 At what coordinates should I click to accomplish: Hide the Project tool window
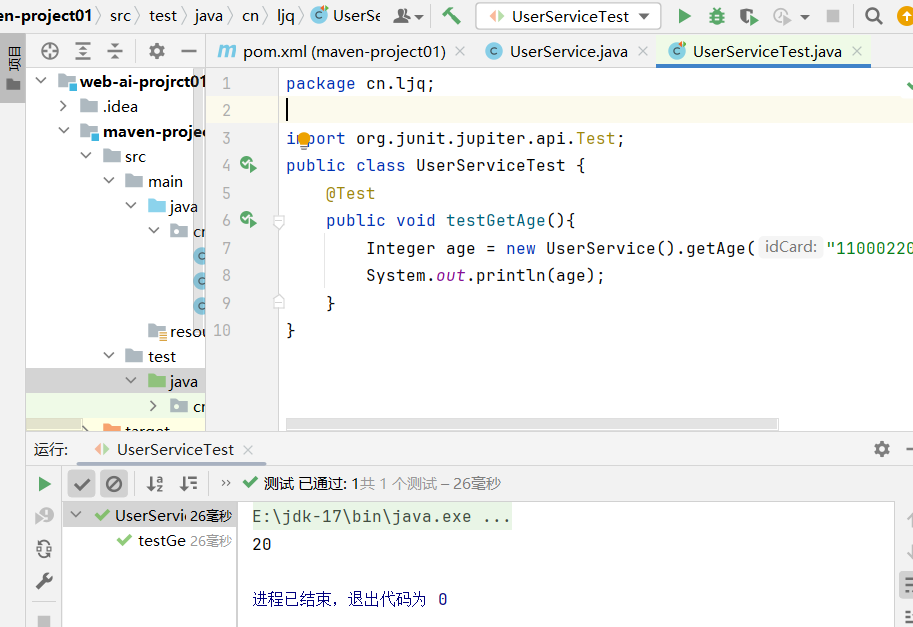(x=189, y=51)
